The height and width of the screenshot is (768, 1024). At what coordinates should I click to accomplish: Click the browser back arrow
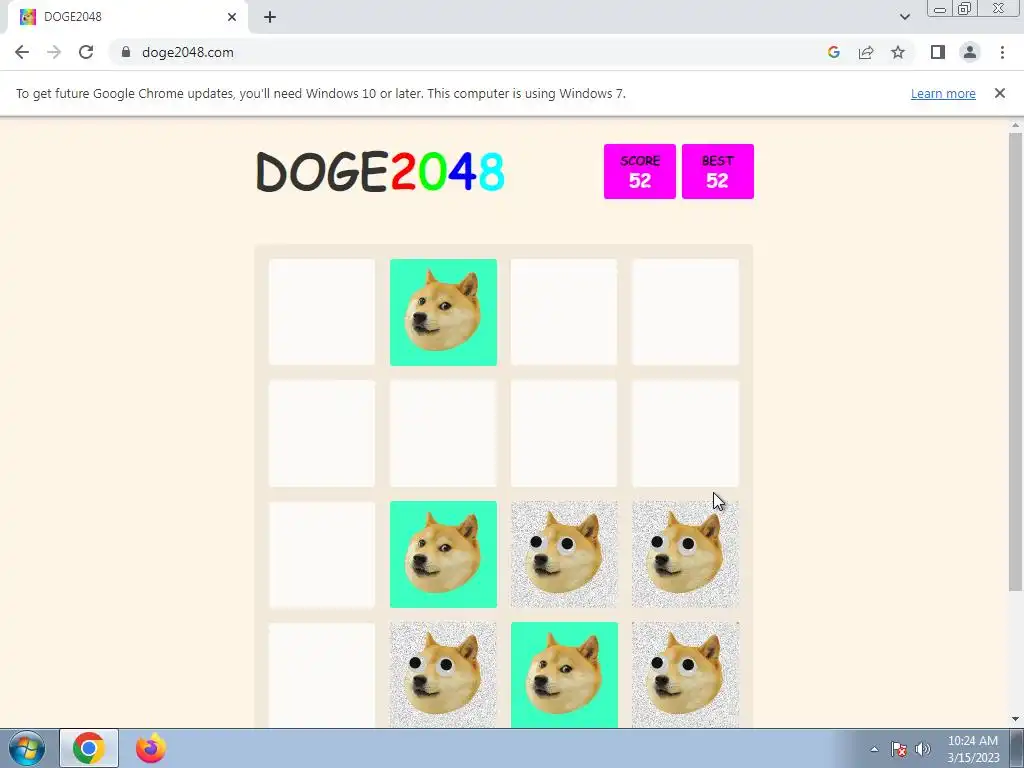coord(22,52)
